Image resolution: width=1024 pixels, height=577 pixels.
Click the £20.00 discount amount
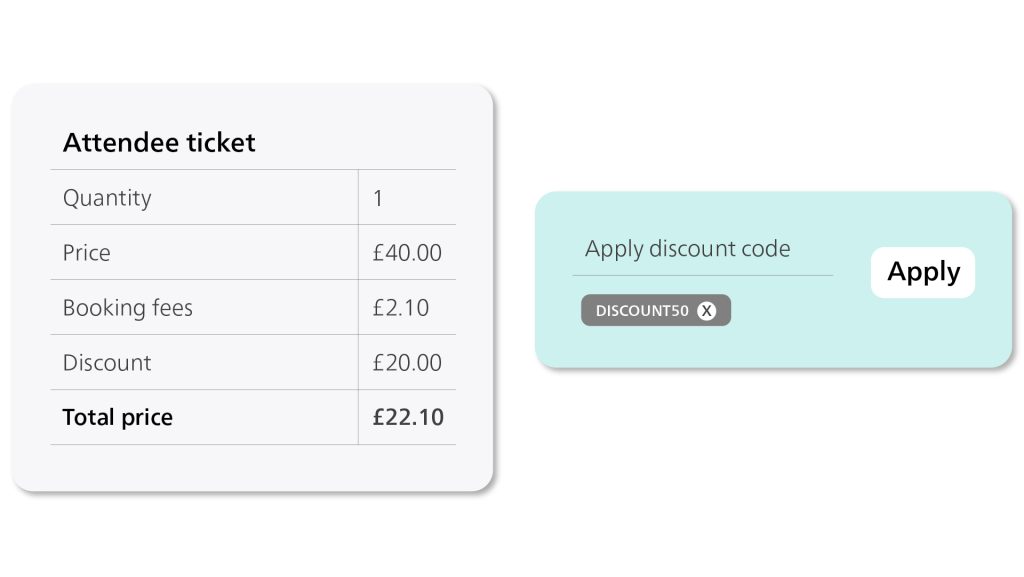coord(407,362)
